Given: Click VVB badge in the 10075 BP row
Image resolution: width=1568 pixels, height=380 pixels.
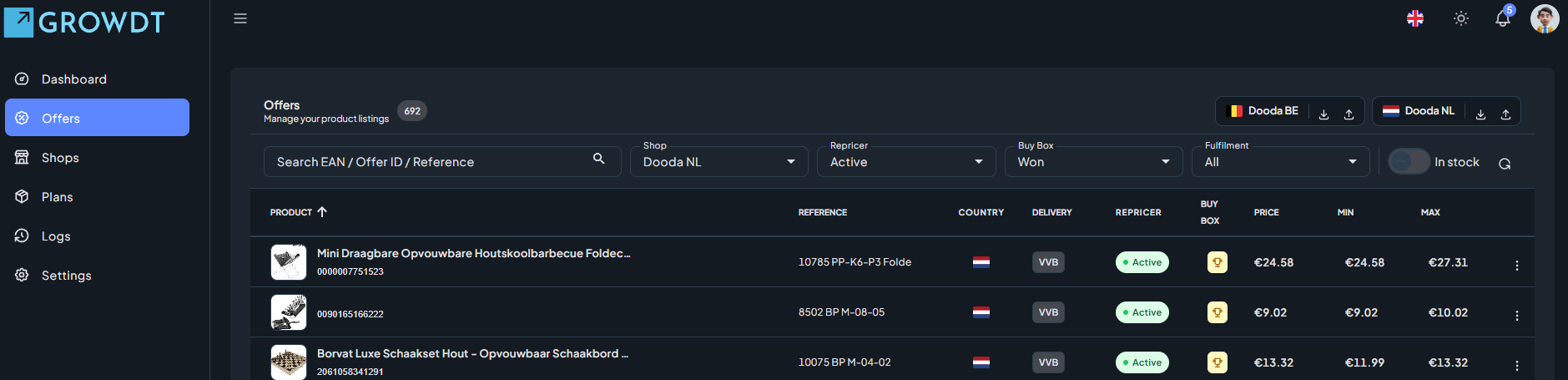Looking at the screenshot, I should tap(1048, 362).
